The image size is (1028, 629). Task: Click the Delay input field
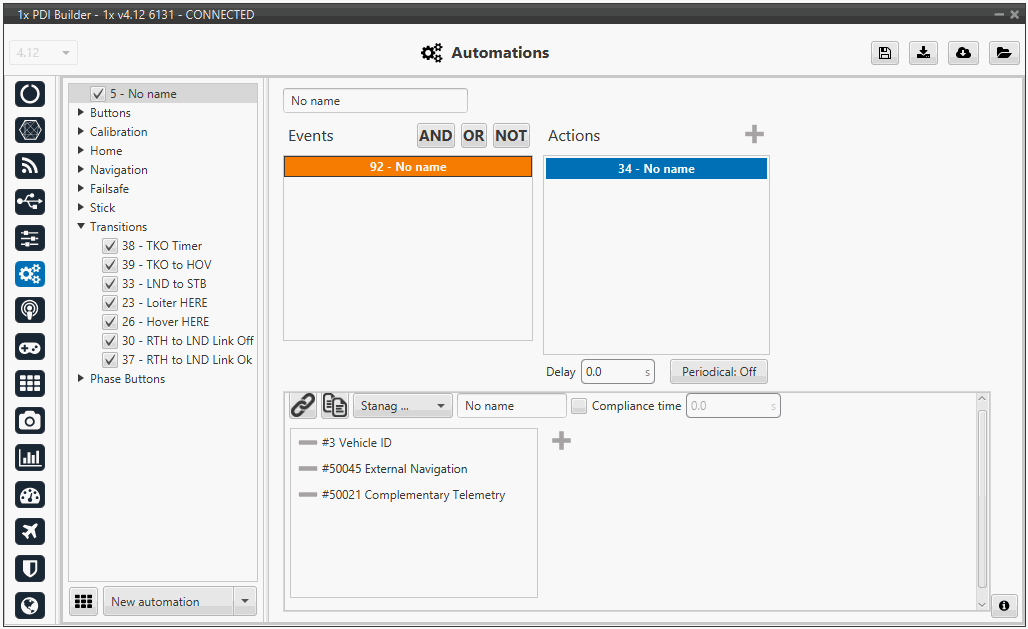tap(610, 372)
